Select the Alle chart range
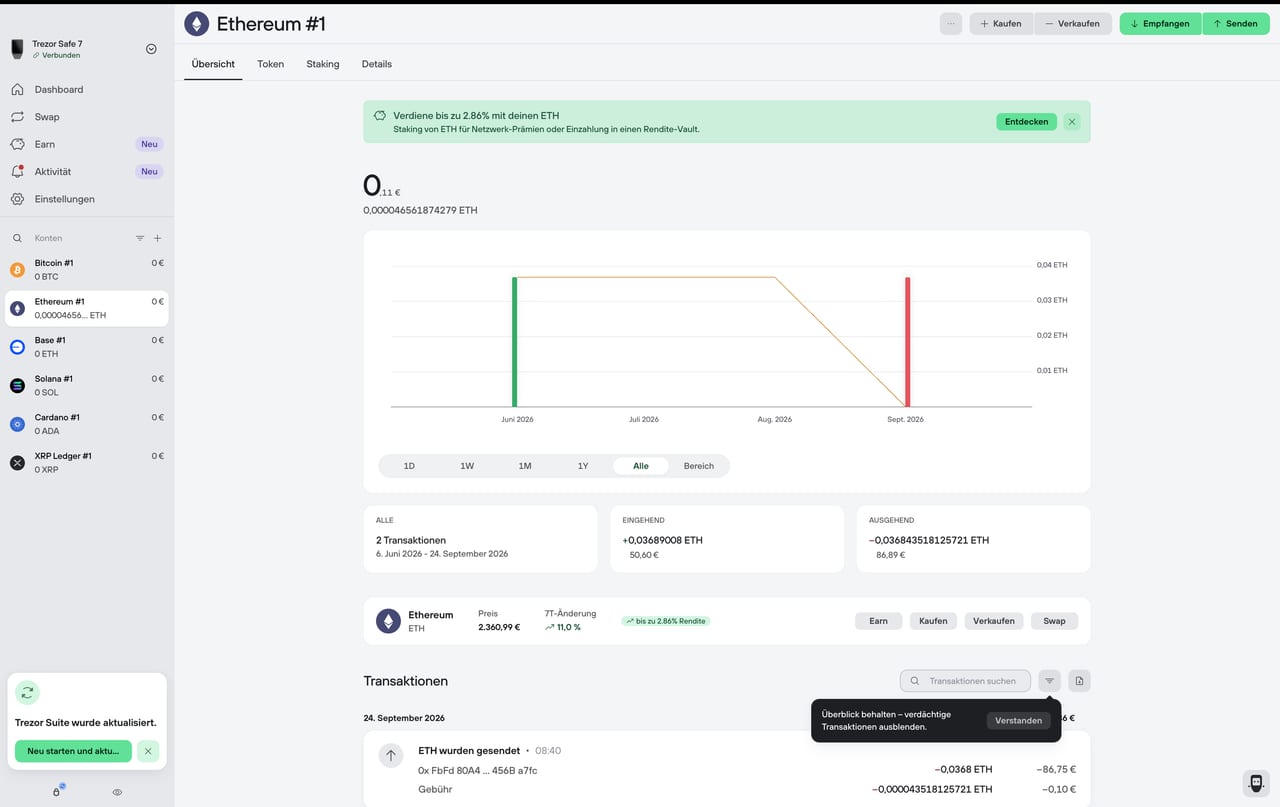This screenshot has height=807, width=1280. click(641, 466)
